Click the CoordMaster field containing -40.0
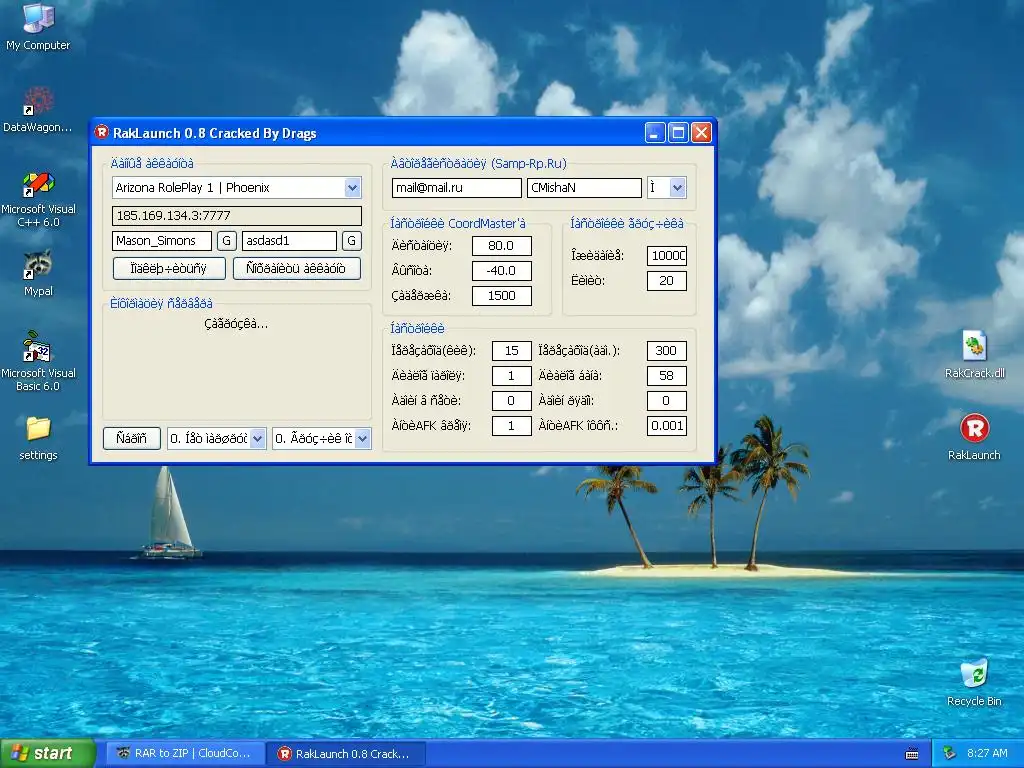 click(502, 271)
